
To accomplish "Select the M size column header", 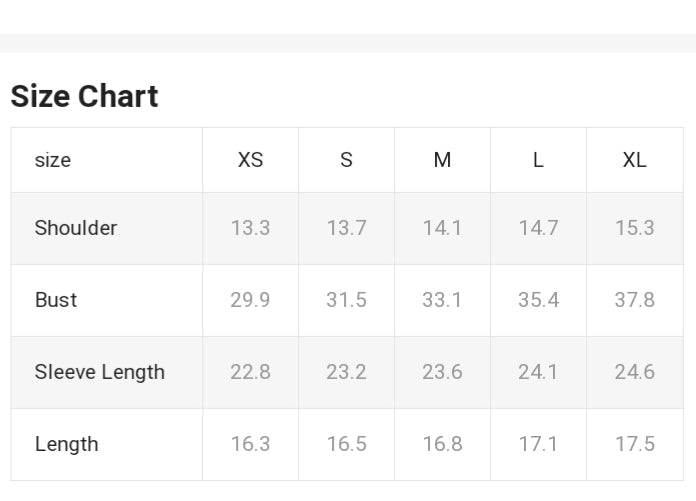I will click(x=442, y=160).
